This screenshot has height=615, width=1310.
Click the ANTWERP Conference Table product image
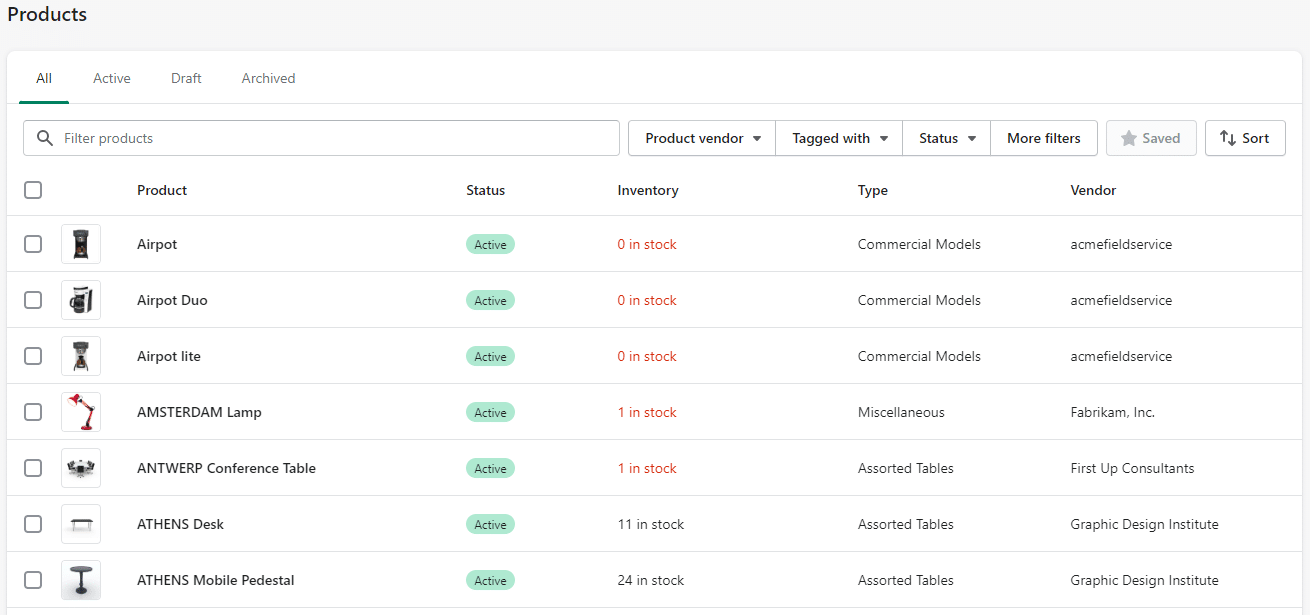pos(81,467)
